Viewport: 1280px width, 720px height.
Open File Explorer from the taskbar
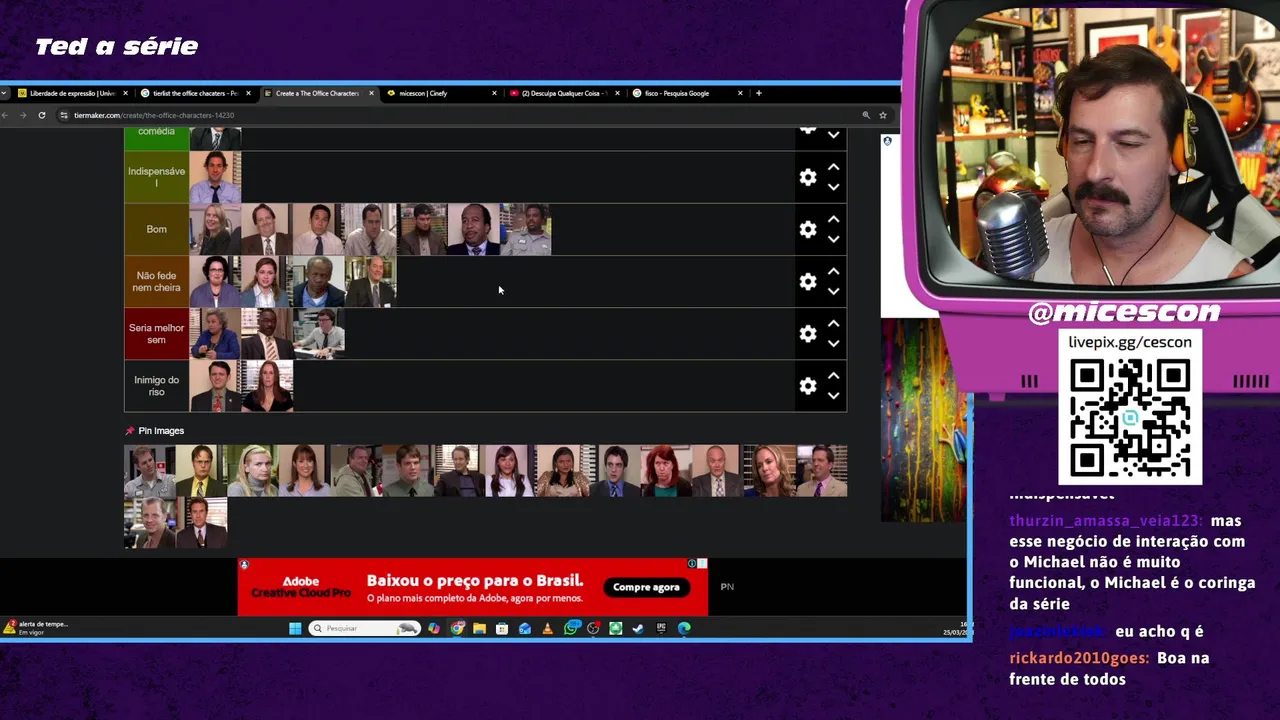[479, 628]
